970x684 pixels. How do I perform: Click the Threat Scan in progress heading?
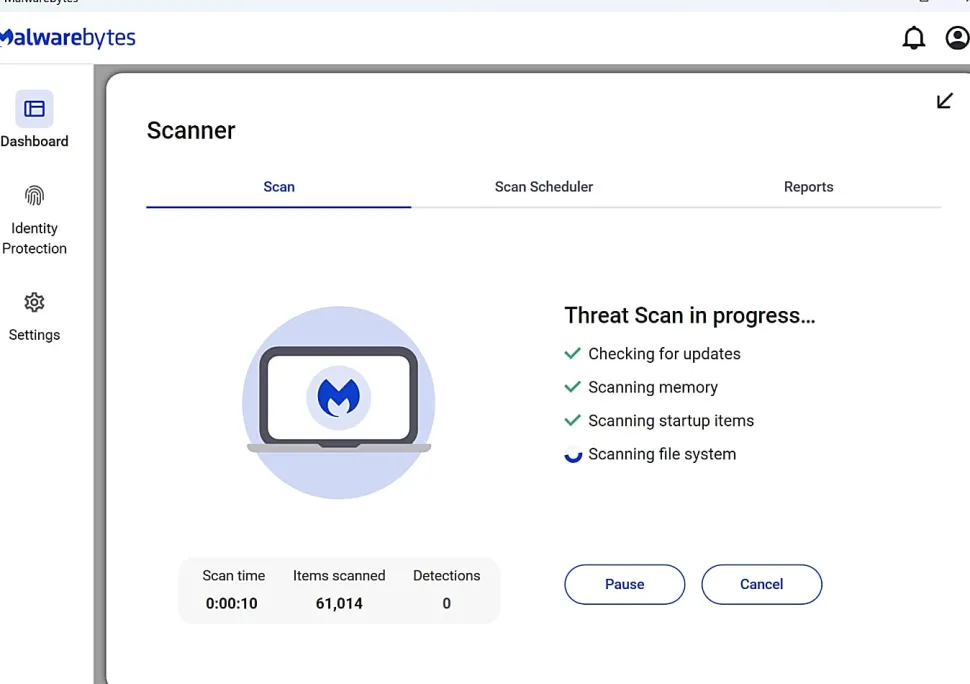point(690,315)
